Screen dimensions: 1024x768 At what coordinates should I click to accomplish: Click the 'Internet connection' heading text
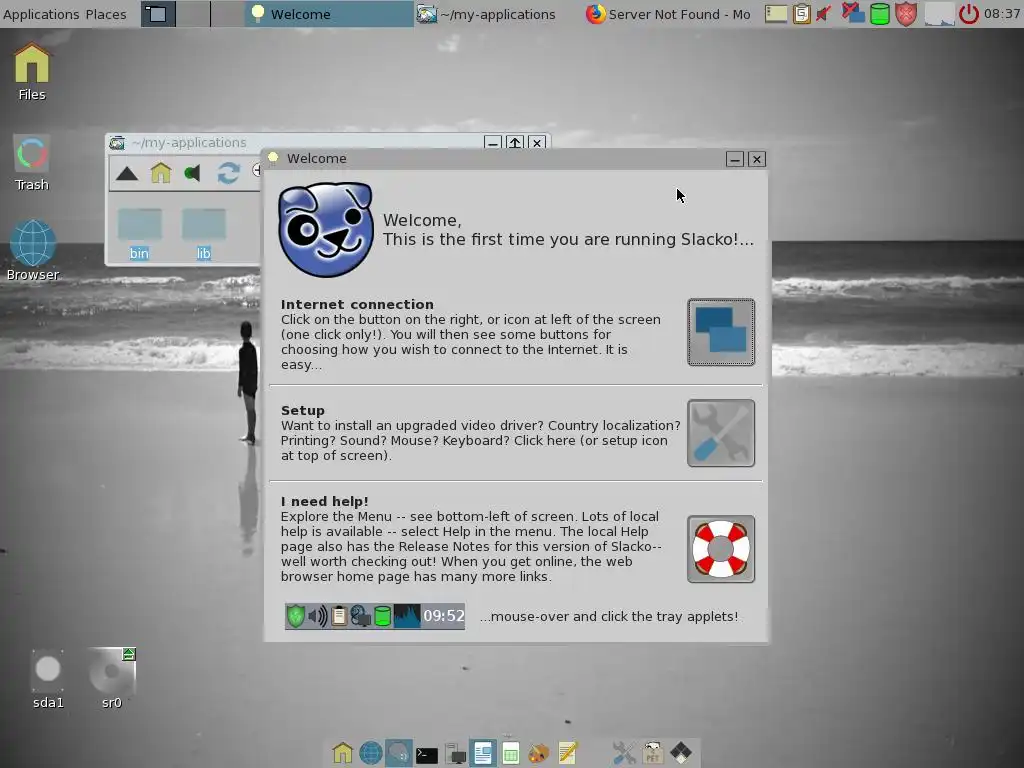click(x=357, y=304)
